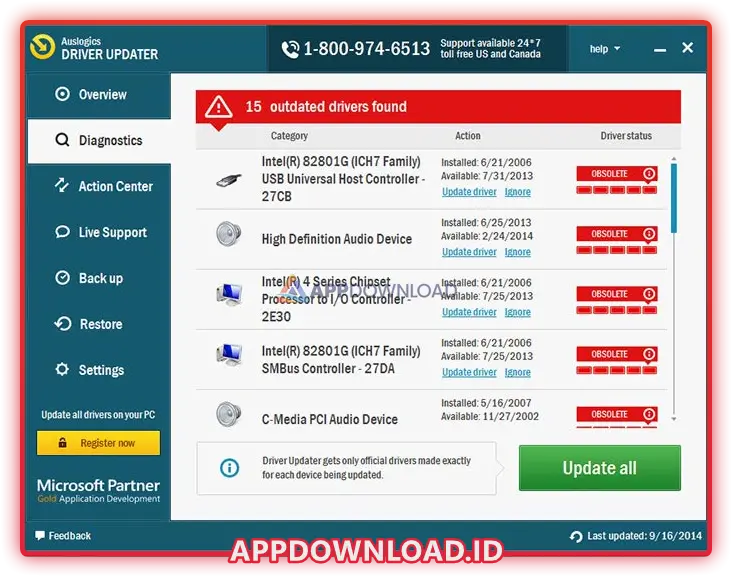Go to the Back up section
This screenshot has height=577, width=732.
(100, 278)
